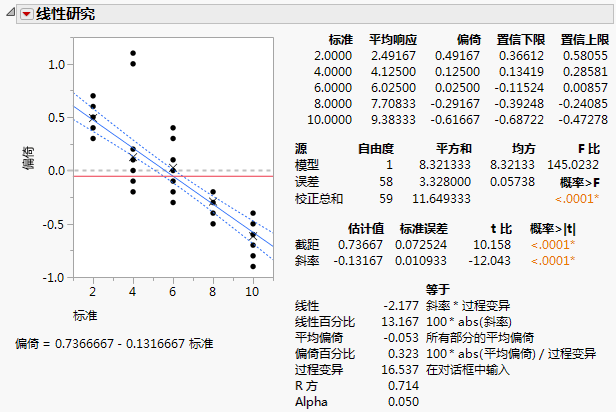616x412 pixels.
Task: Select the 均方 column header
Action: tap(524, 149)
